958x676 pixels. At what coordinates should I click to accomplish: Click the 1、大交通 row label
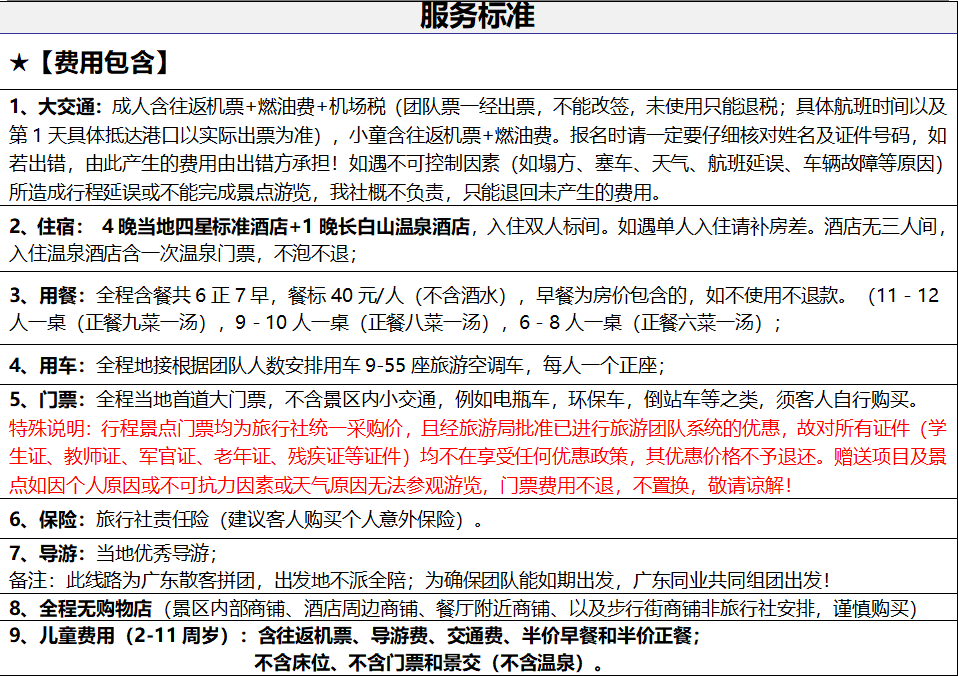point(55,107)
